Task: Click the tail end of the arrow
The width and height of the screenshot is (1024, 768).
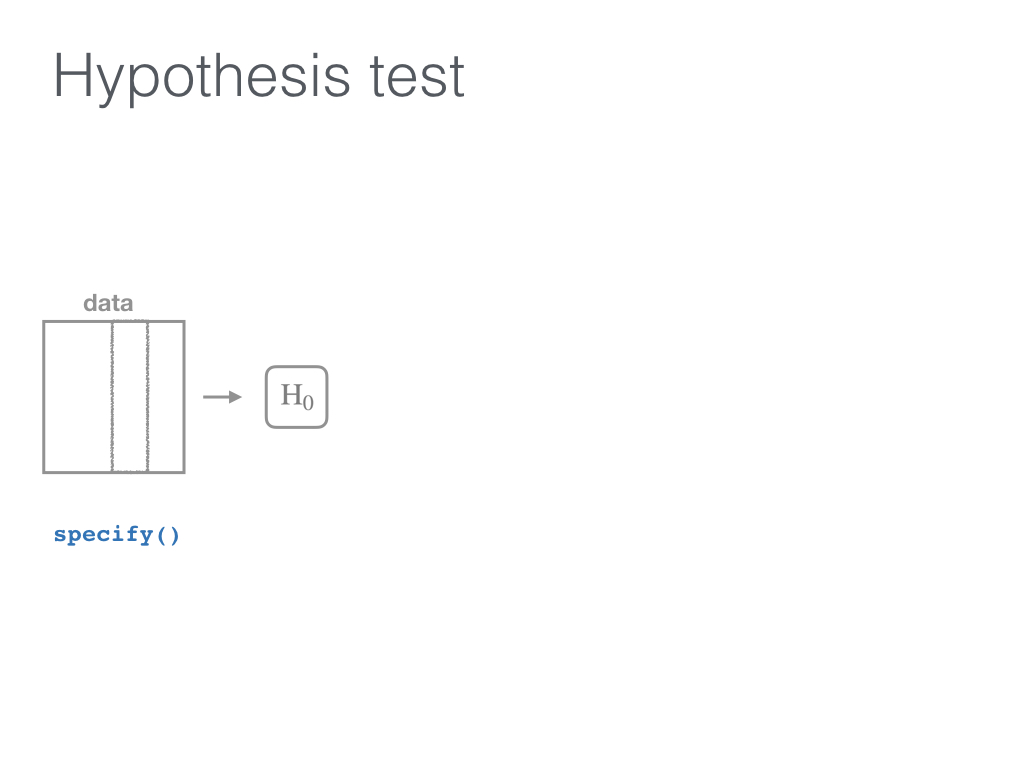Action: (x=205, y=397)
